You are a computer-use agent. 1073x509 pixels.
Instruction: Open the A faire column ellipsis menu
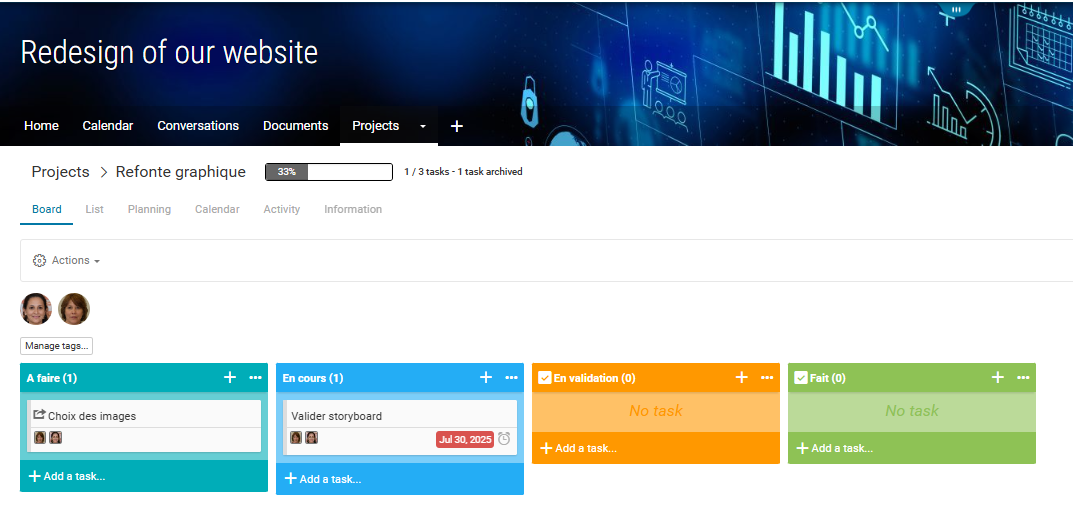pos(255,377)
